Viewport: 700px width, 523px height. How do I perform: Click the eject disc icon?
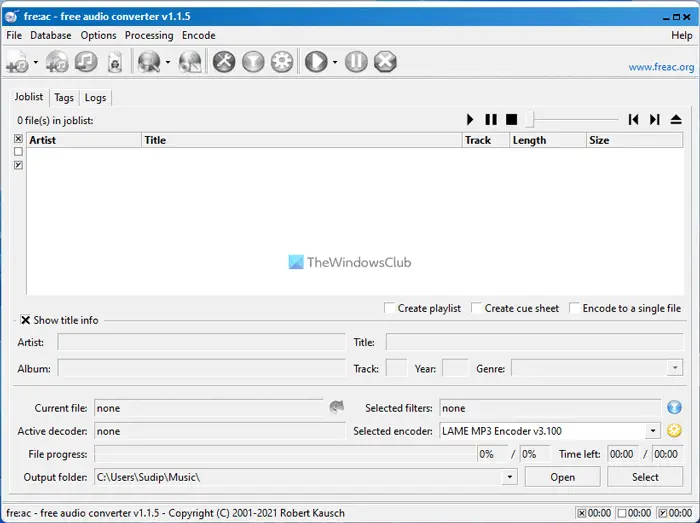[676, 120]
